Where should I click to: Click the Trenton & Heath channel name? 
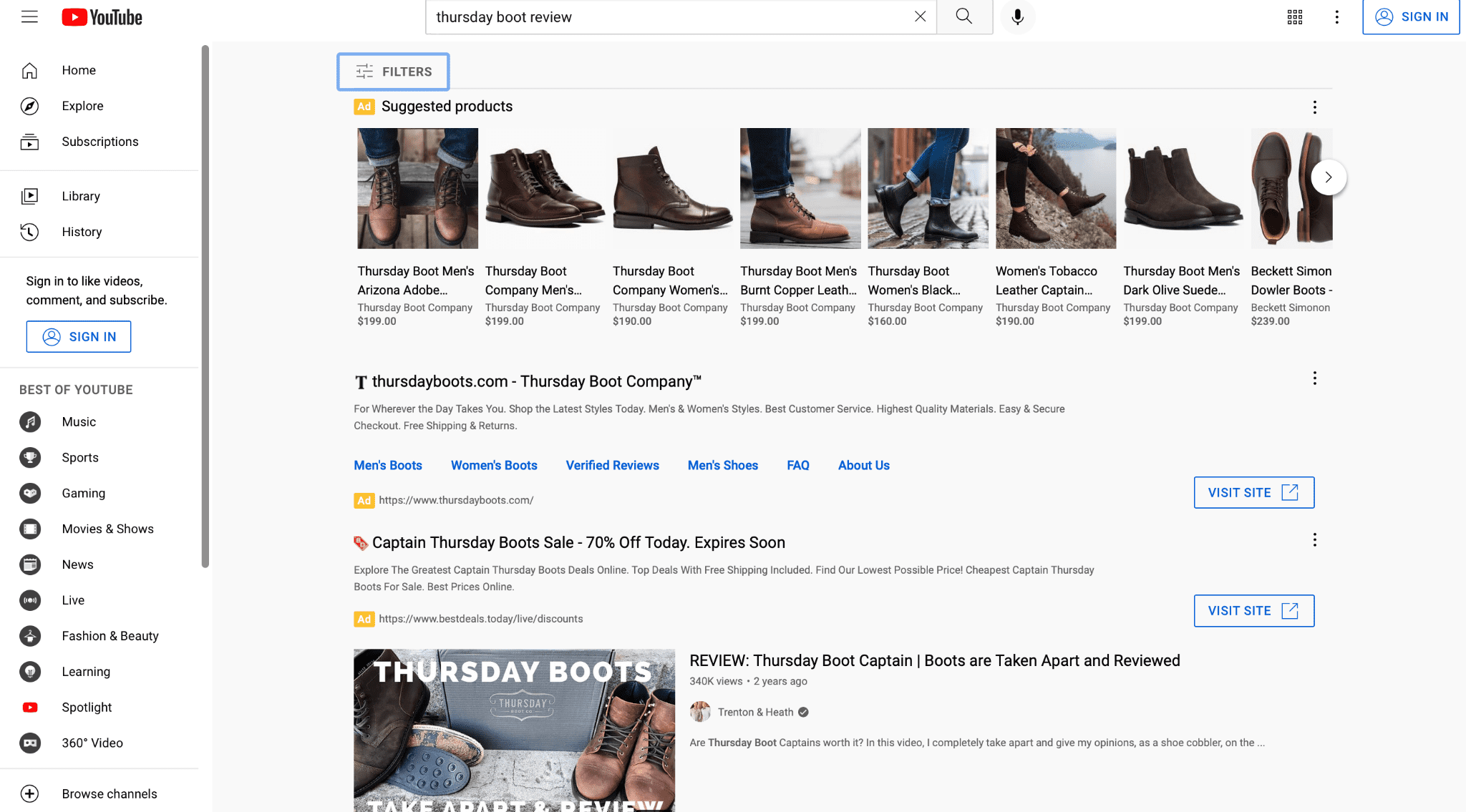click(x=755, y=712)
